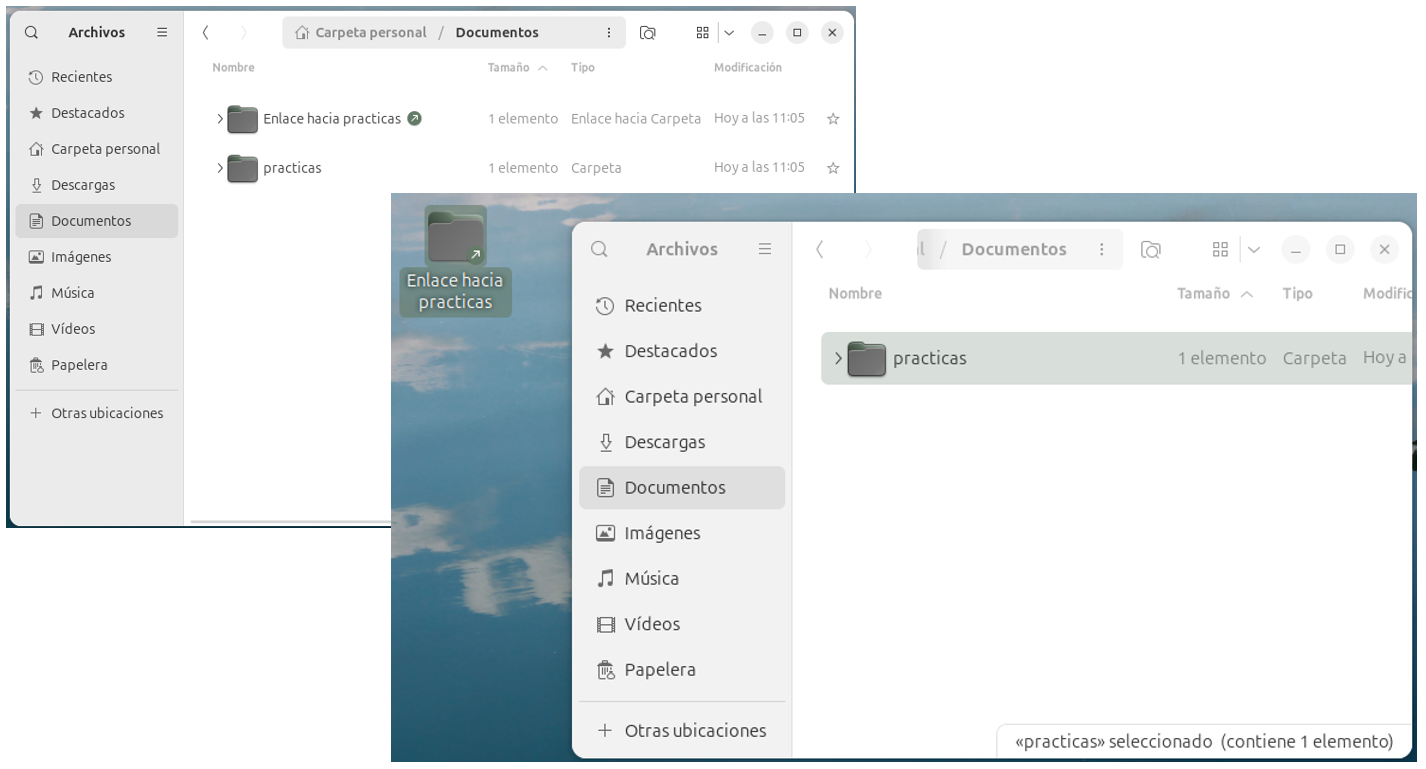Toggle grid view in the front window

coord(1220,250)
